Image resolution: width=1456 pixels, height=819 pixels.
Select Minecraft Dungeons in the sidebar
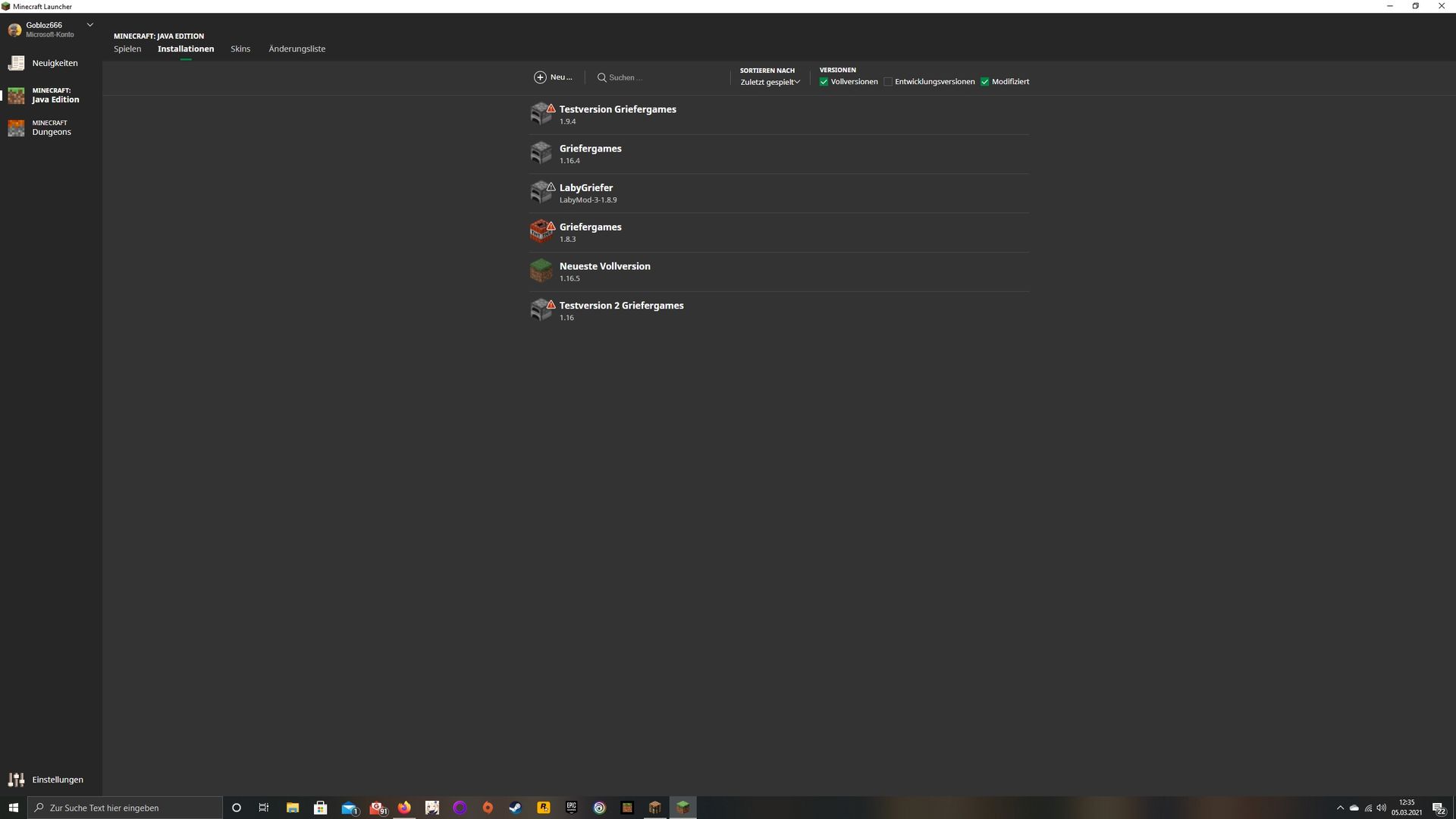tap(51, 127)
